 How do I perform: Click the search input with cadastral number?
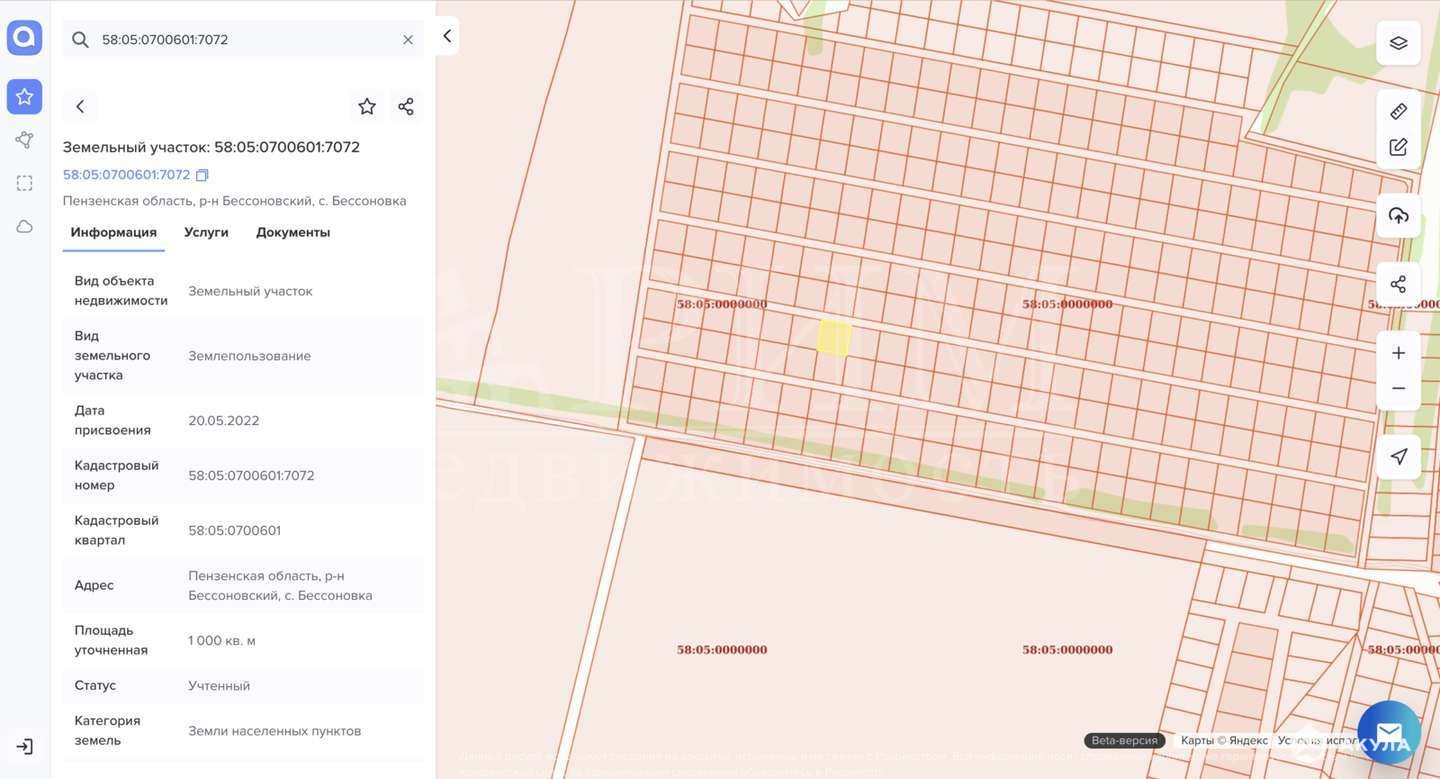click(x=243, y=40)
